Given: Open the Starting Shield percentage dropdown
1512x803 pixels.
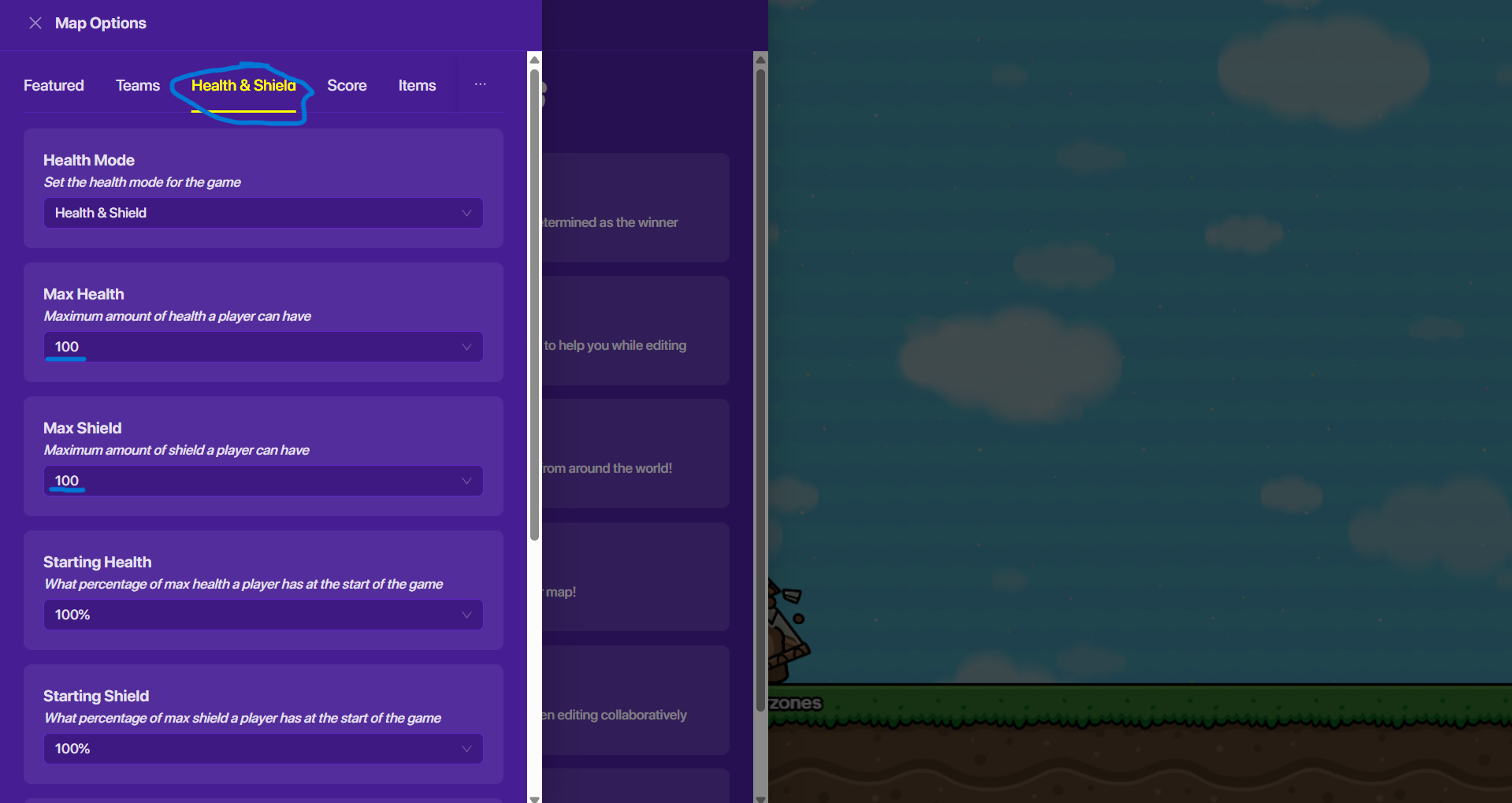Looking at the screenshot, I should click(263, 749).
